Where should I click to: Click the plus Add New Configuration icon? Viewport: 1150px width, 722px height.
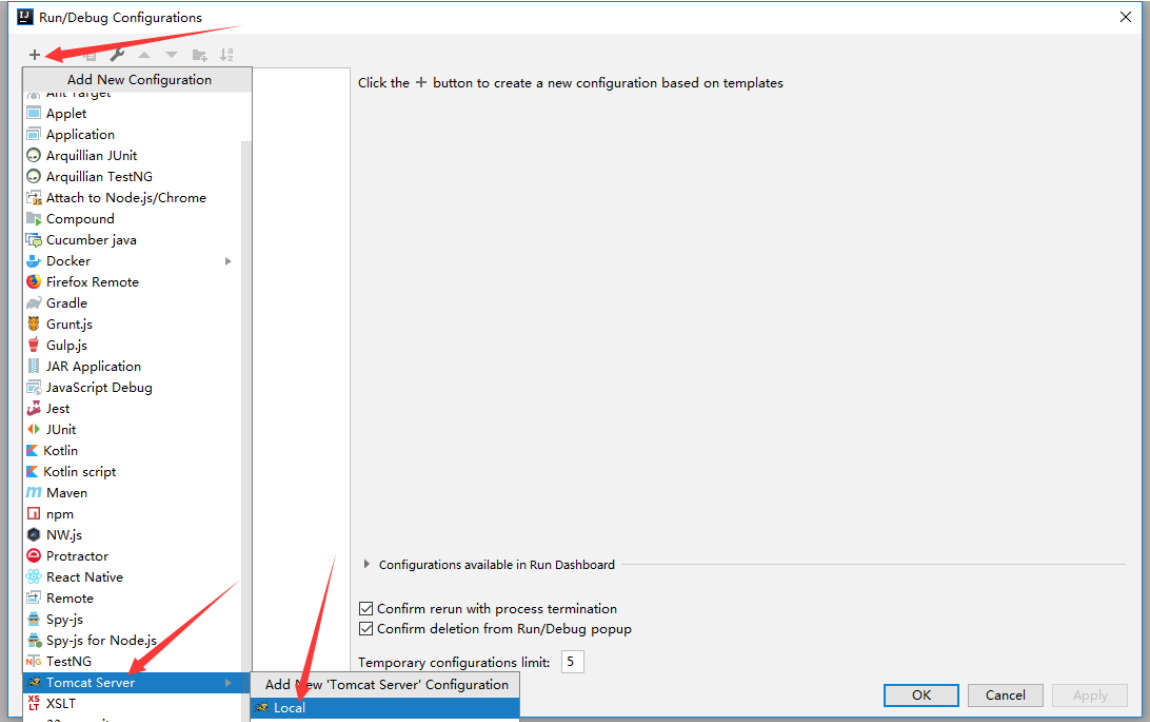tap(34, 54)
